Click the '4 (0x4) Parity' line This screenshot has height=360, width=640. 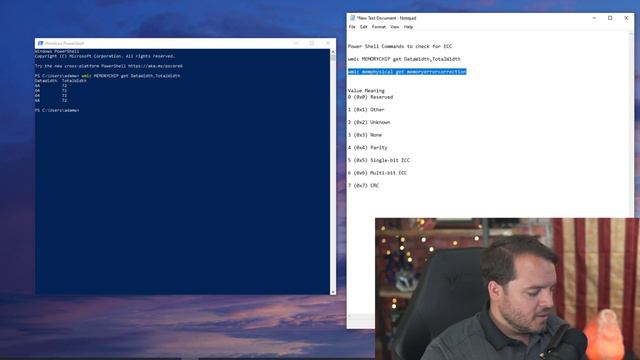[x=367, y=148]
